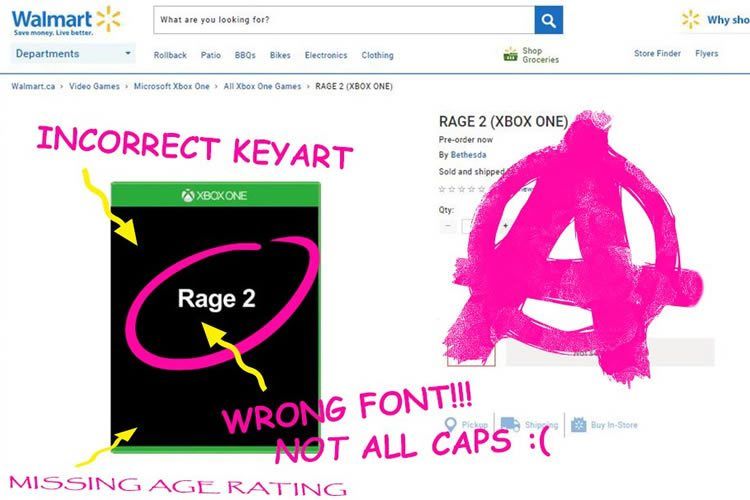Go to All Xbox One Games breadcrumb
This screenshot has width=750, height=500.
(263, 86)
